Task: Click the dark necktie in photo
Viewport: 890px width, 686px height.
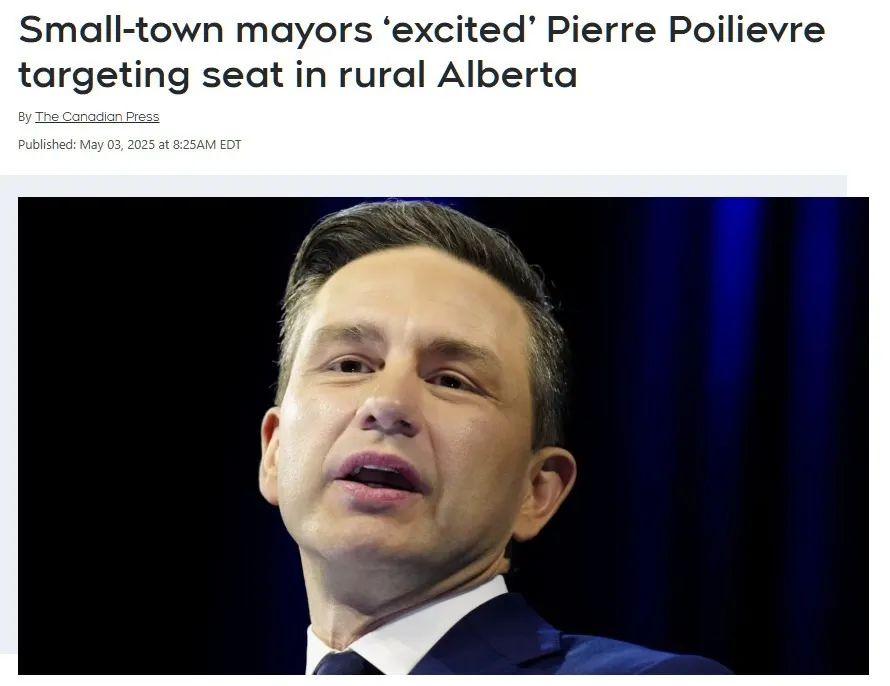Action: tap(341, 664)
